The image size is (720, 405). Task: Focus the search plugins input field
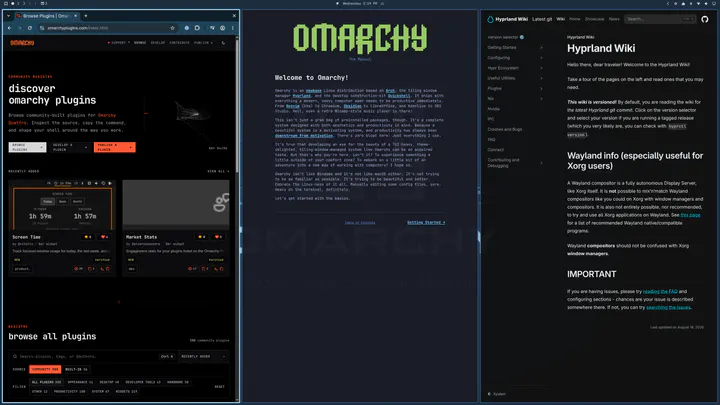tap(92, 356)
